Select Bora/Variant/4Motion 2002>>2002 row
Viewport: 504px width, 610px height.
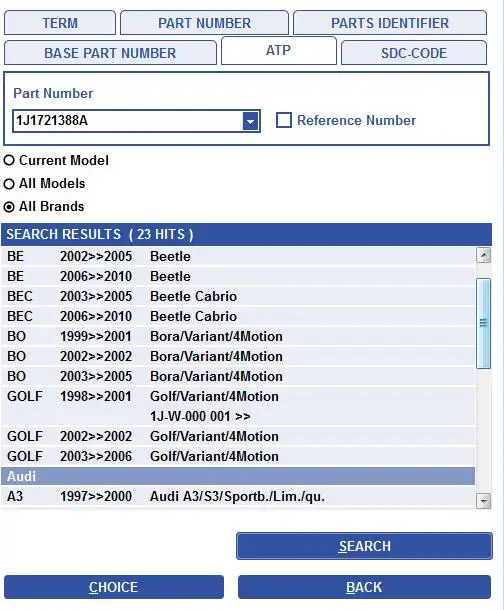[238, 356]
